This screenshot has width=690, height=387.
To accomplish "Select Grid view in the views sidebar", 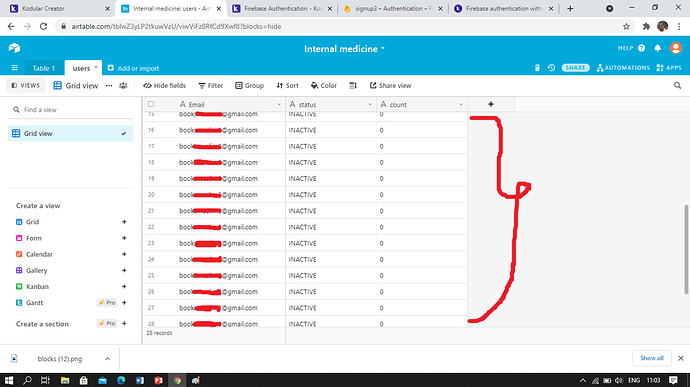I will (x=70, y=133).
